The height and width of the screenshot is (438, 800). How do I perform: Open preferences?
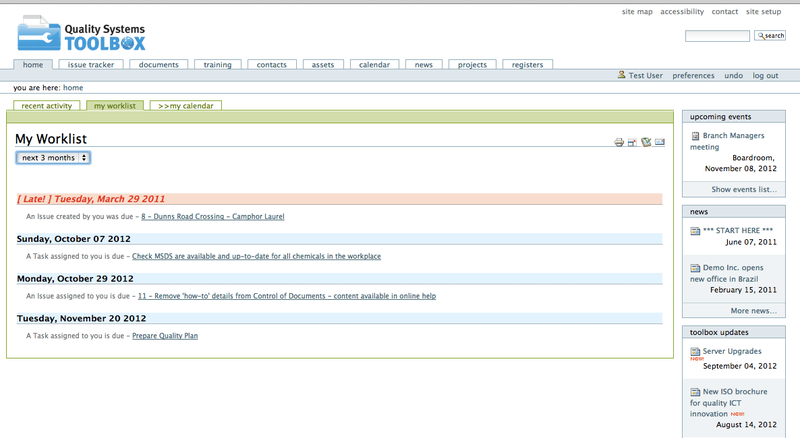coord(693,76)
